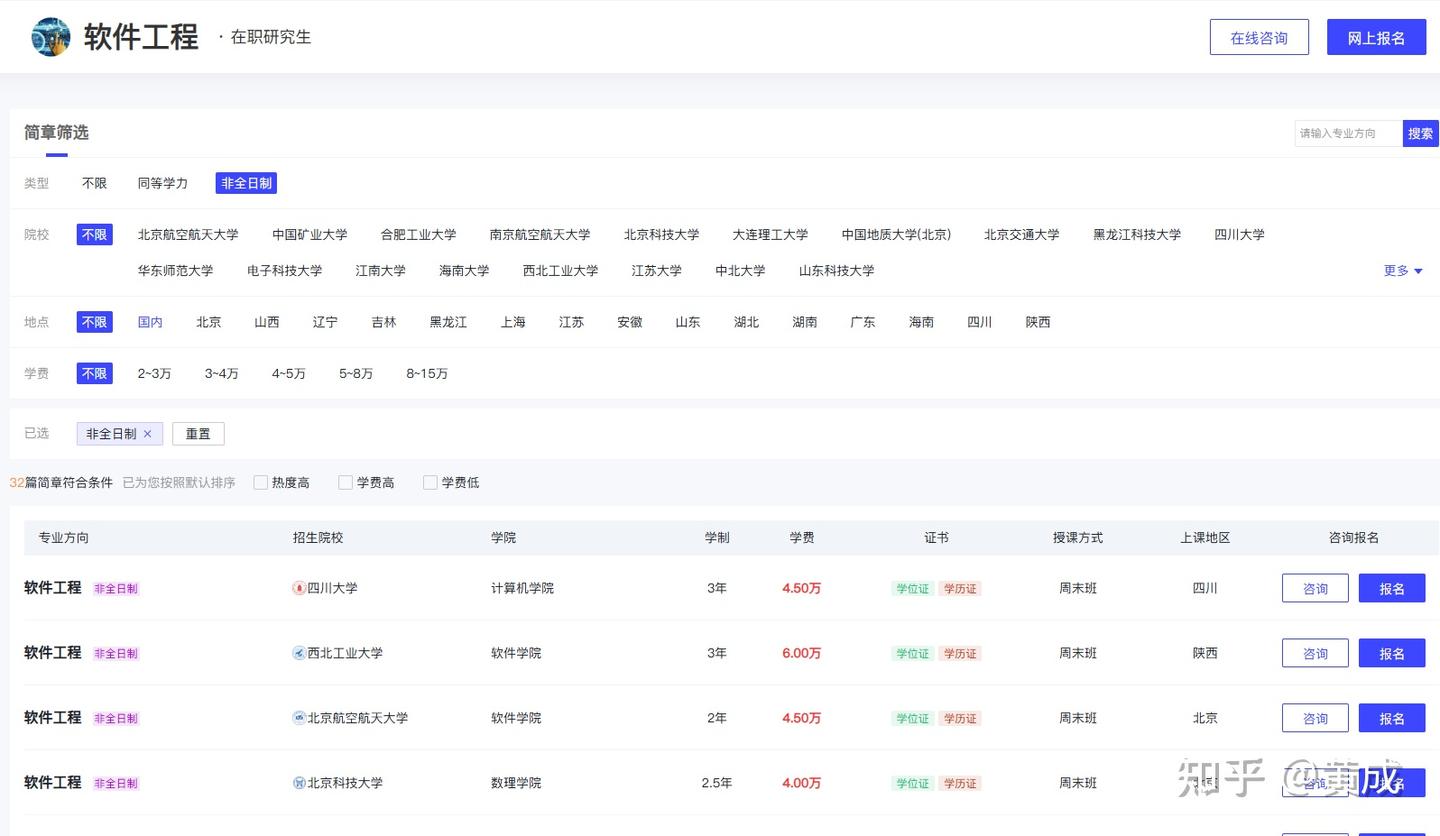Filter schools by 海南大学
This screenshot has width=1440, height=836.
coord(465,271)
